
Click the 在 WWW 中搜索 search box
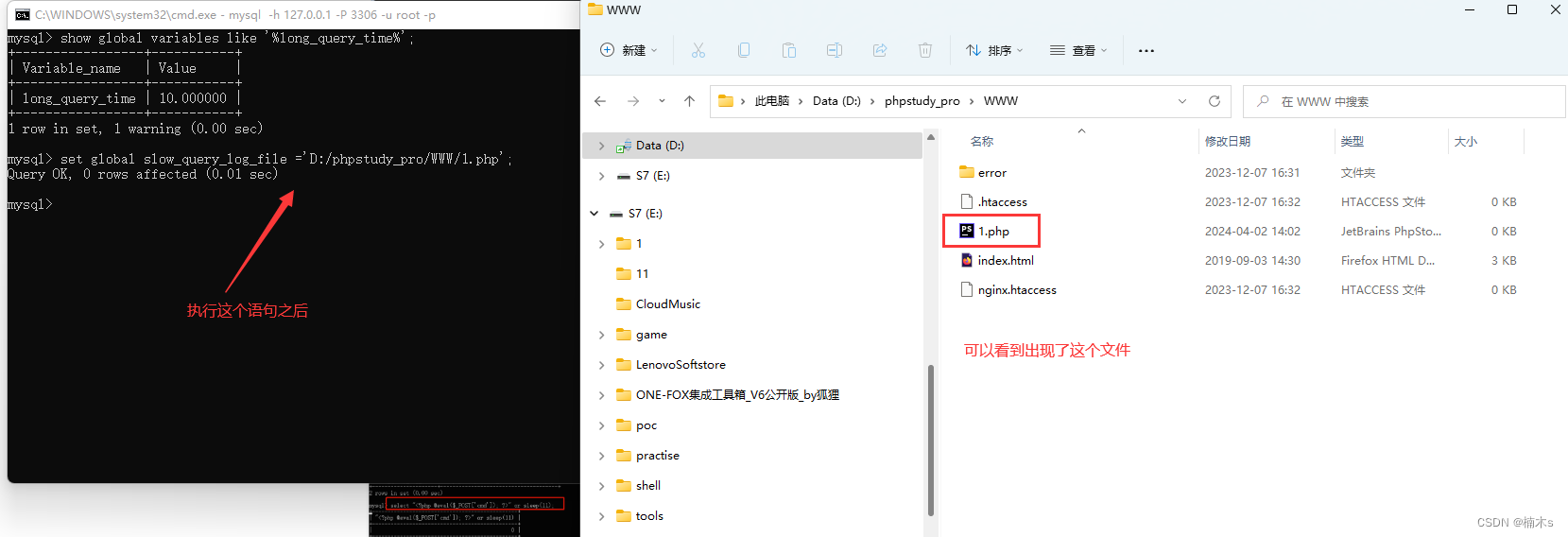1404,101
